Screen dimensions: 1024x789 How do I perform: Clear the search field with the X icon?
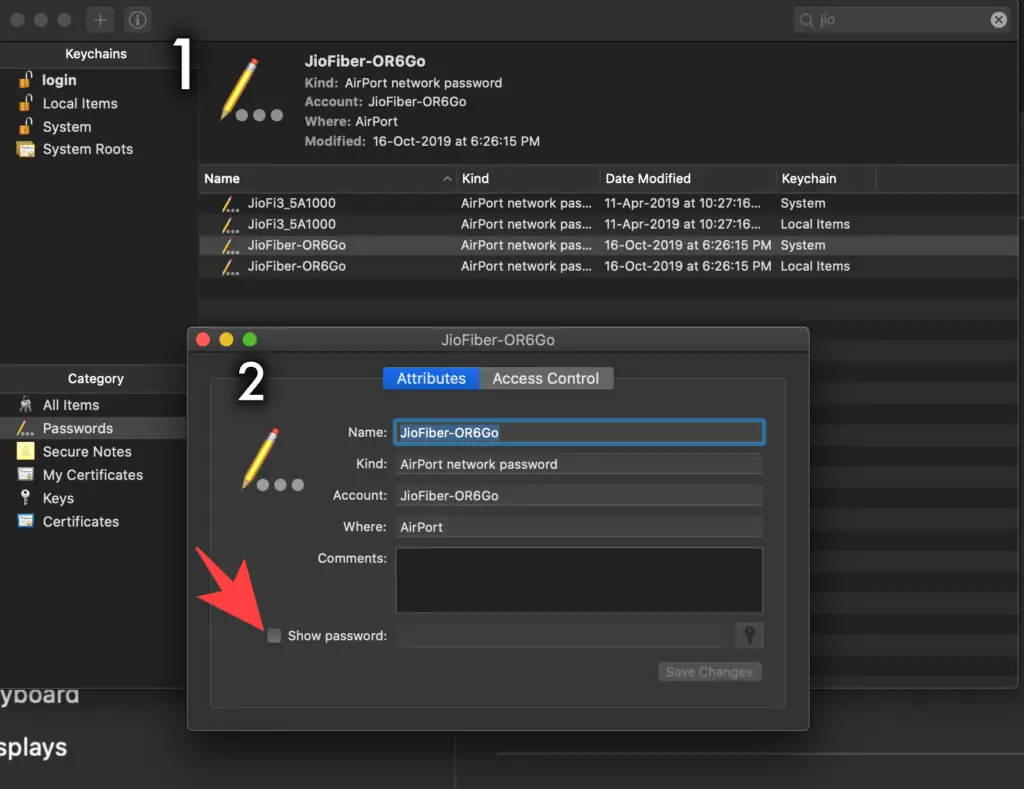pos(998,20)
